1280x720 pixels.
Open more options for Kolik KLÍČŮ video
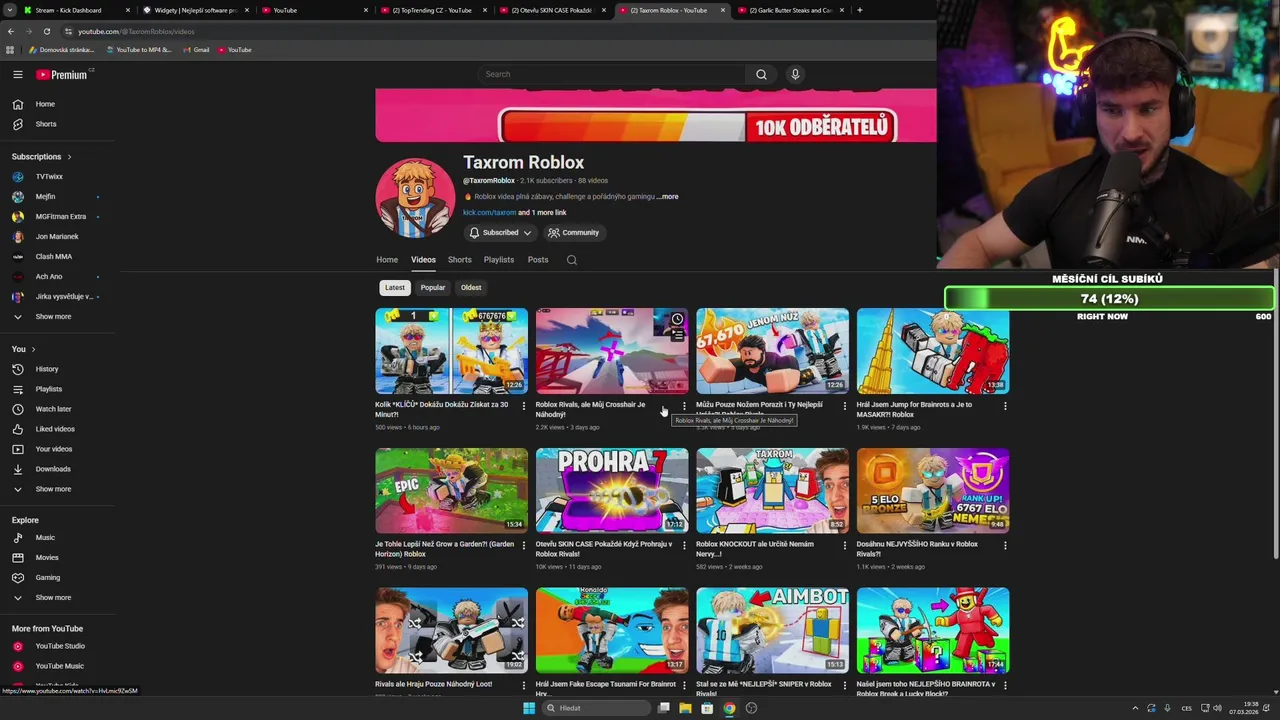[523, 406]
